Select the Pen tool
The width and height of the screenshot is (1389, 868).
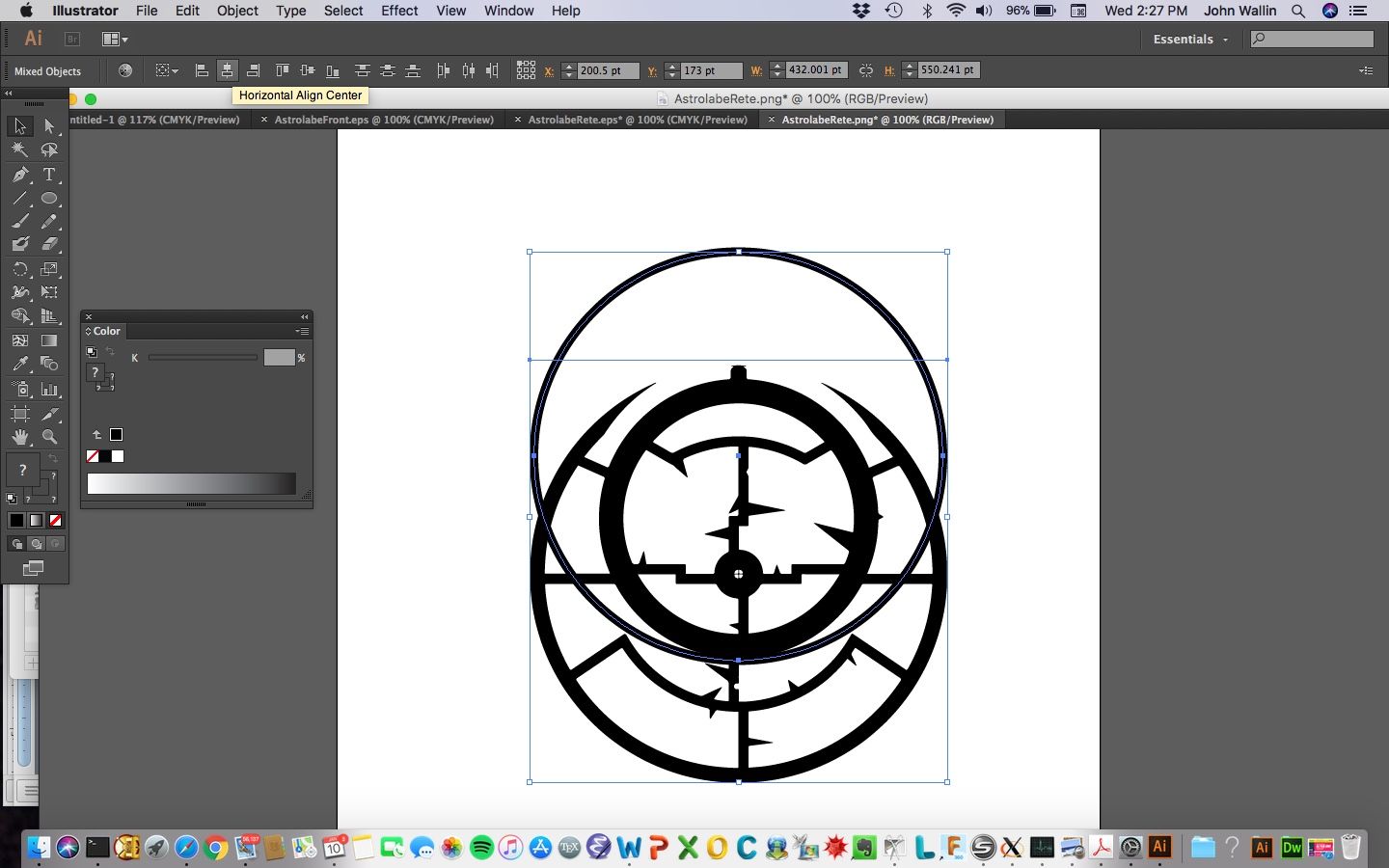click(20, 175)
